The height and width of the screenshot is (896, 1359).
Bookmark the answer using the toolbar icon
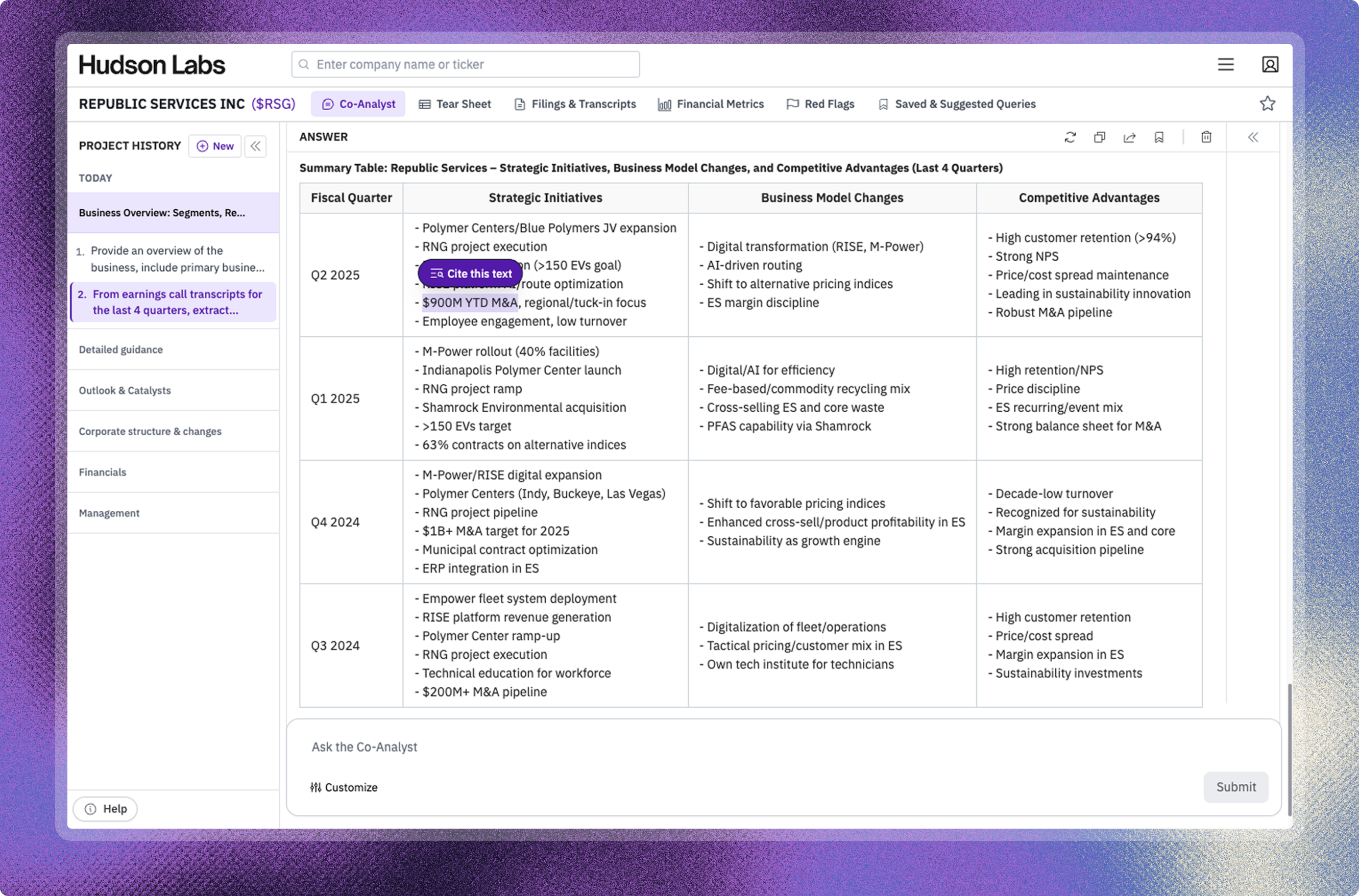pyautogui.click(x=1159, y=137)
